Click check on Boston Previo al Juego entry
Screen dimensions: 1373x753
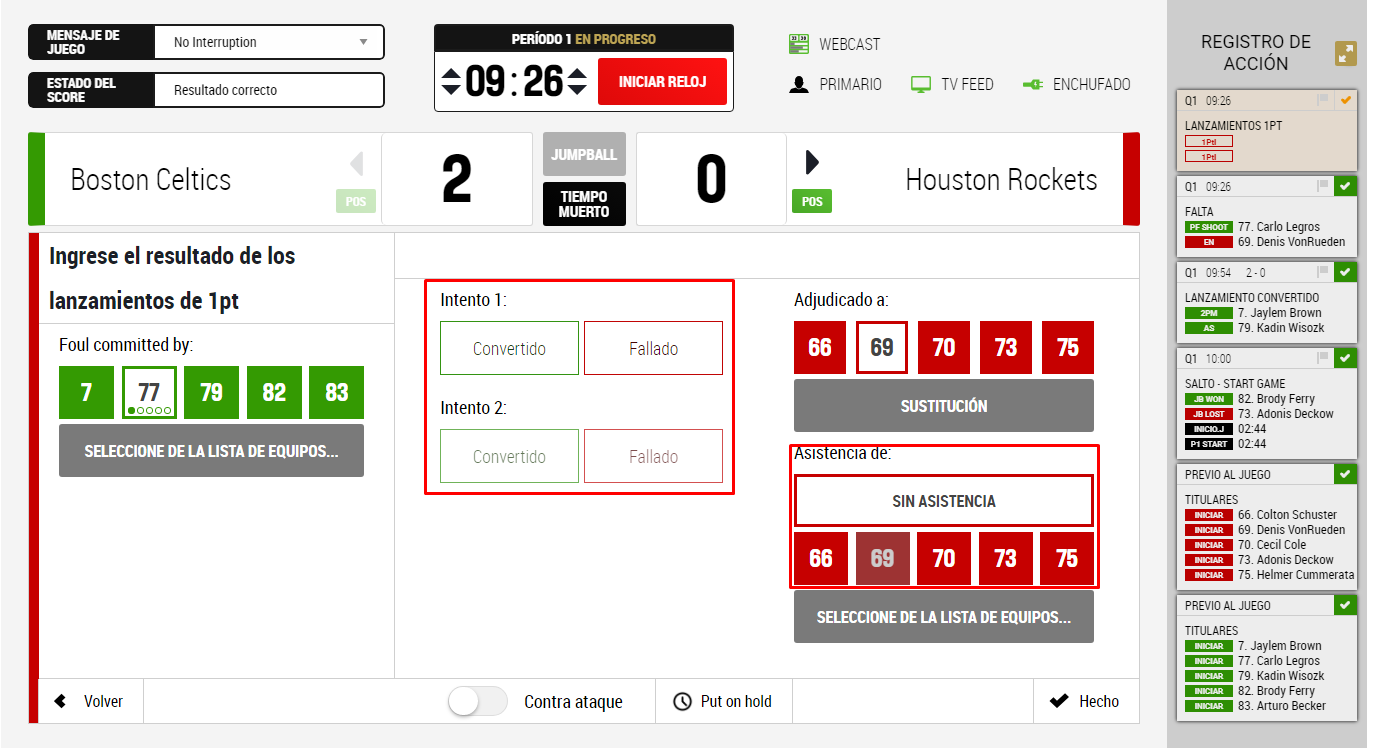point(1346,605)
